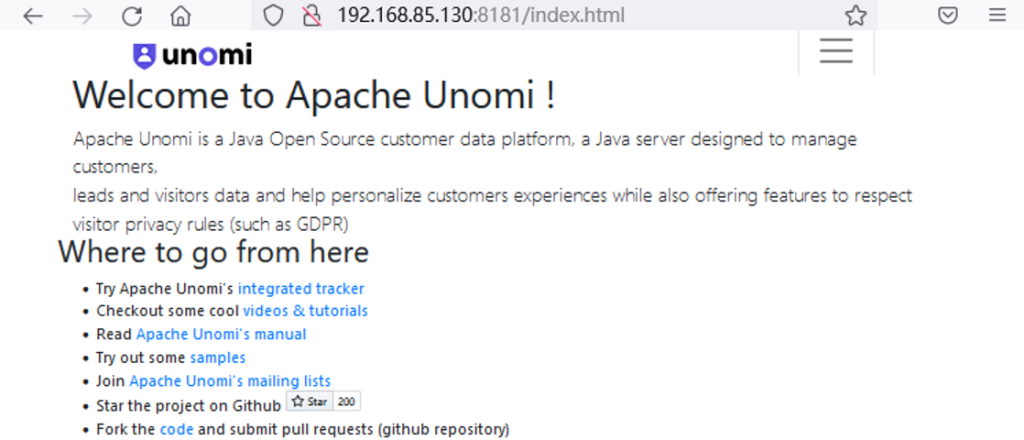Screen dimensions: 1024x440
Task: Open the code repository link
Action: click(x=176, y=430)
